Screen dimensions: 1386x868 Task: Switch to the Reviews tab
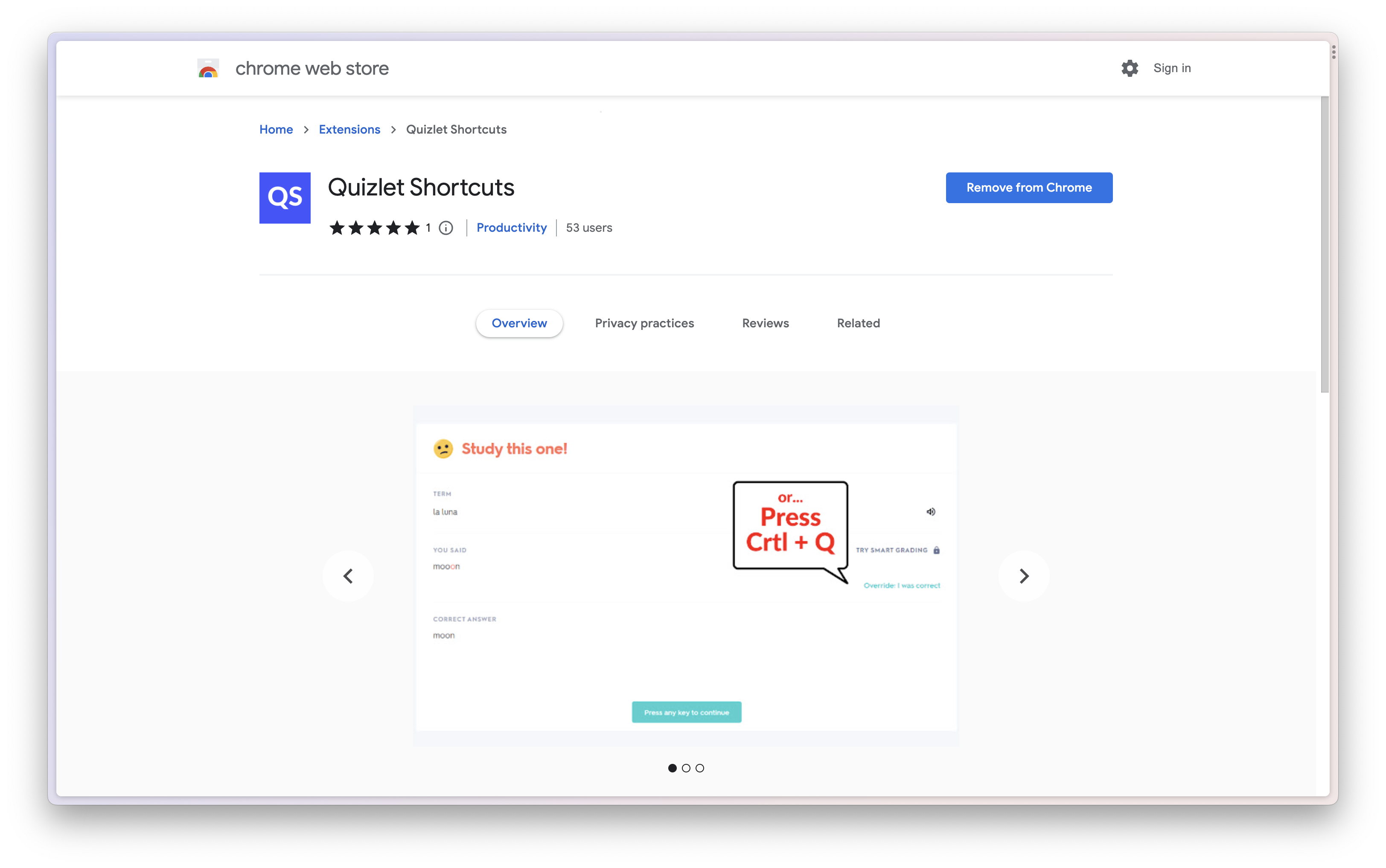(765, 322)
